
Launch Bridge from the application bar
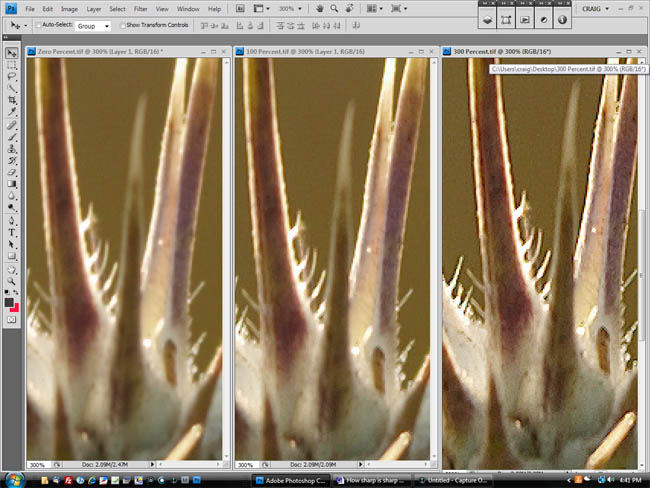coord(240,8)
